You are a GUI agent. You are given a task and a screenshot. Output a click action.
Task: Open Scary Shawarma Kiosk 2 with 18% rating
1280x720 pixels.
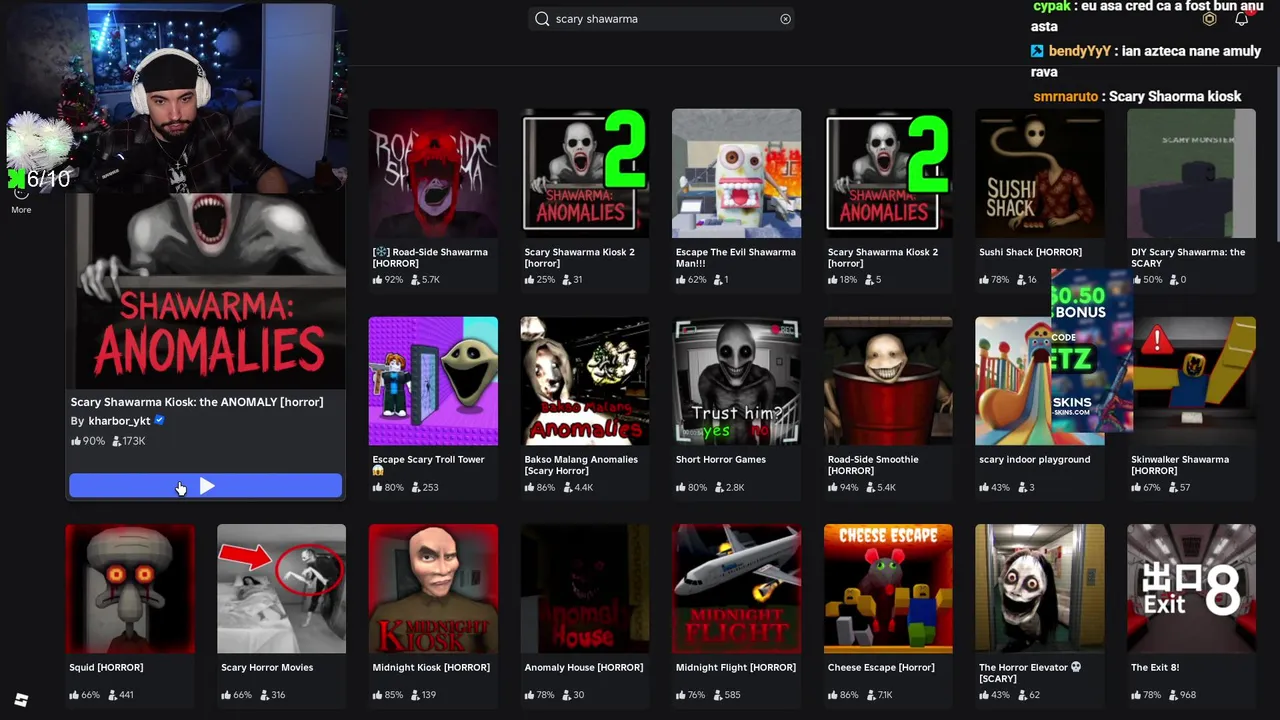coord(888,173)
